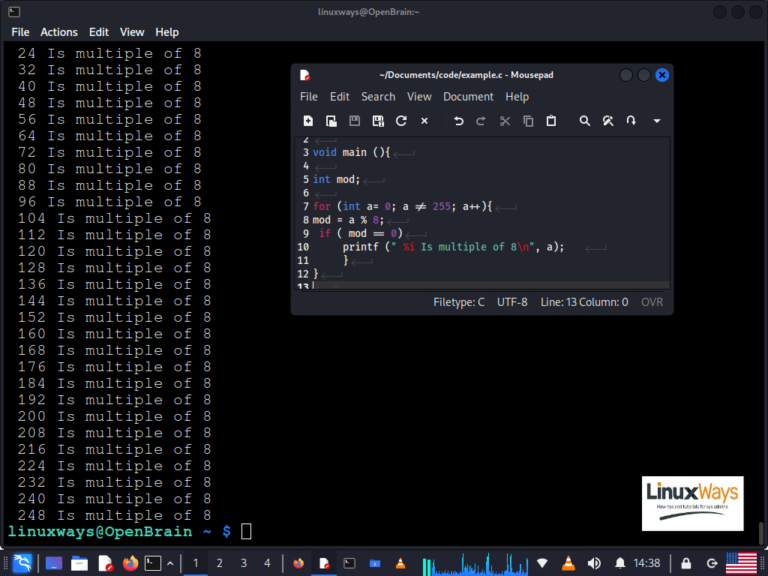Click the Reload icon in Mousepad toolbar
768x576 pixels.
(x=401, y=121)
